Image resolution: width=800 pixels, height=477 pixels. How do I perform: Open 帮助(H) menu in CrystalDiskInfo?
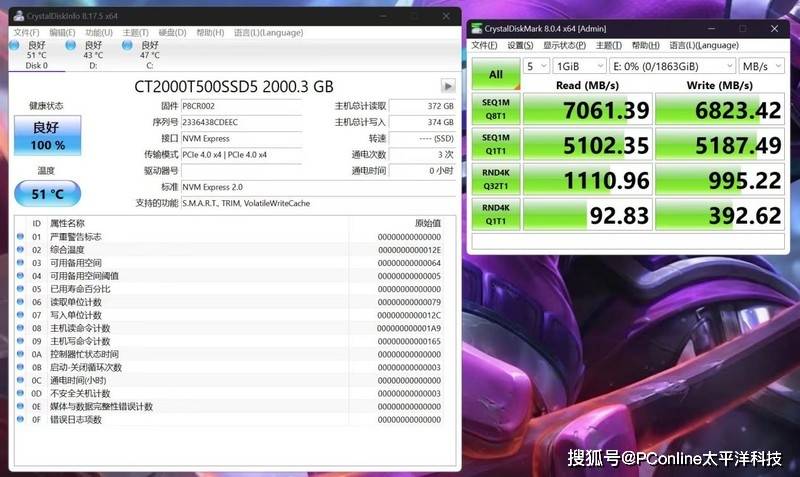pyautogui.click(x=210, y=33)
